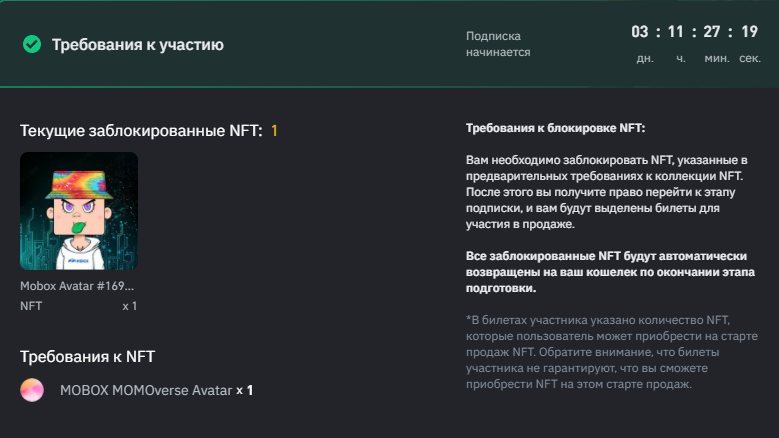Click the Подписка начинается label
Image resolution: width=779 pixels, height=438 pixels.
point(498,44)
